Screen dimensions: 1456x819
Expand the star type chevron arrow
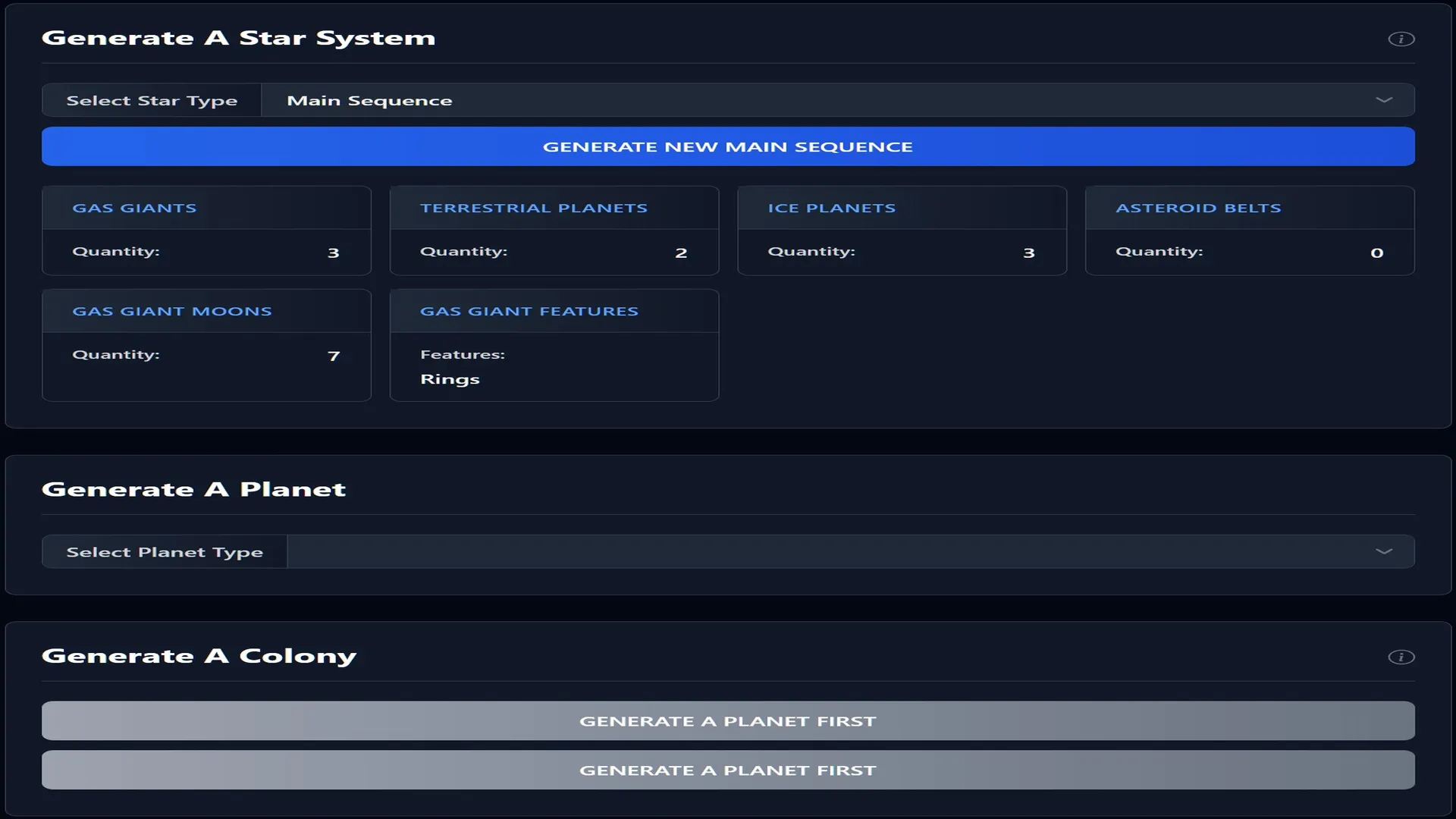tap(1384, 100)
